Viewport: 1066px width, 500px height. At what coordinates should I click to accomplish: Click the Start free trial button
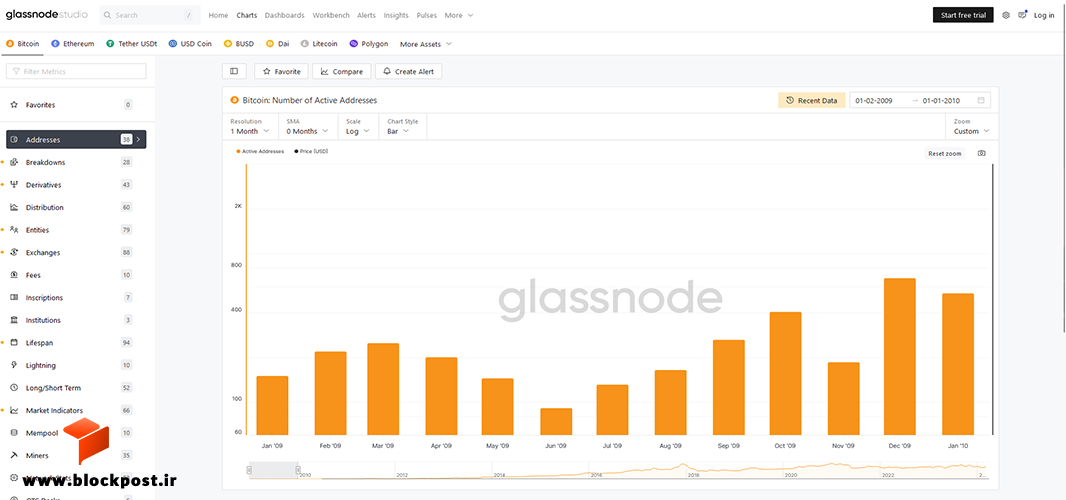click(963, 15)
